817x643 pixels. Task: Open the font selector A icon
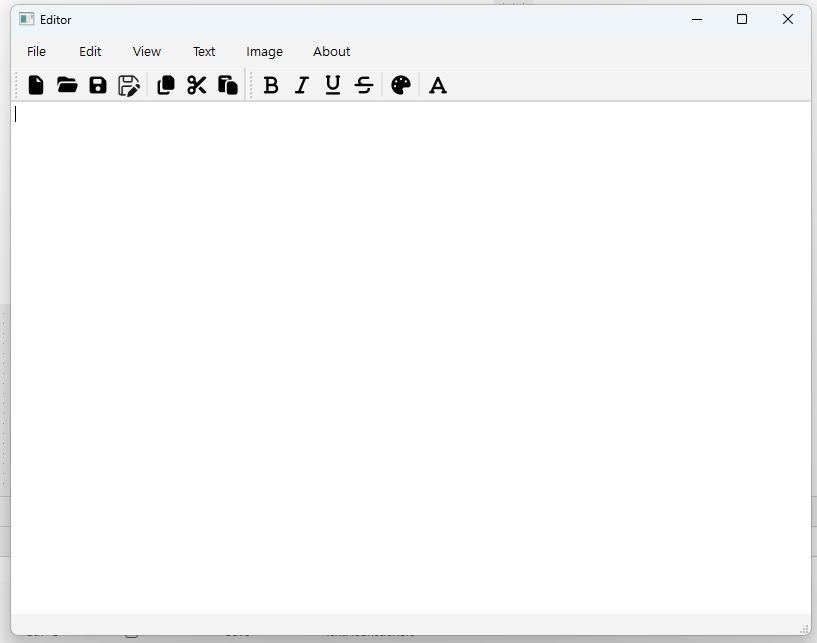point(438,86)
